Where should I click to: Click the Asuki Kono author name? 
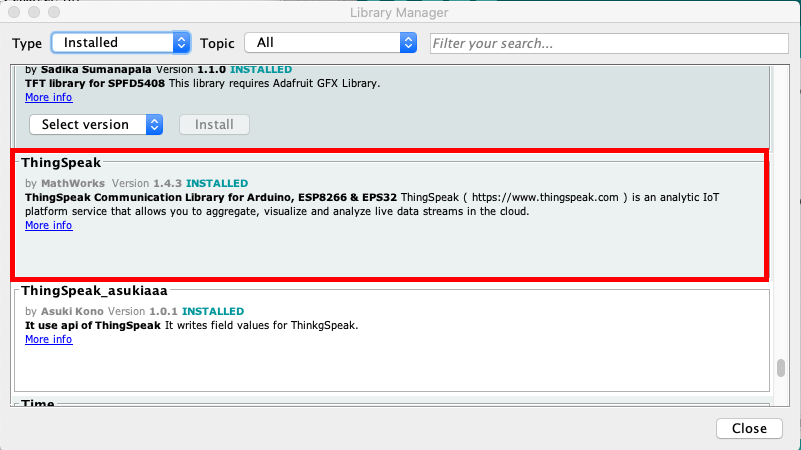click(x=72, y=311)
